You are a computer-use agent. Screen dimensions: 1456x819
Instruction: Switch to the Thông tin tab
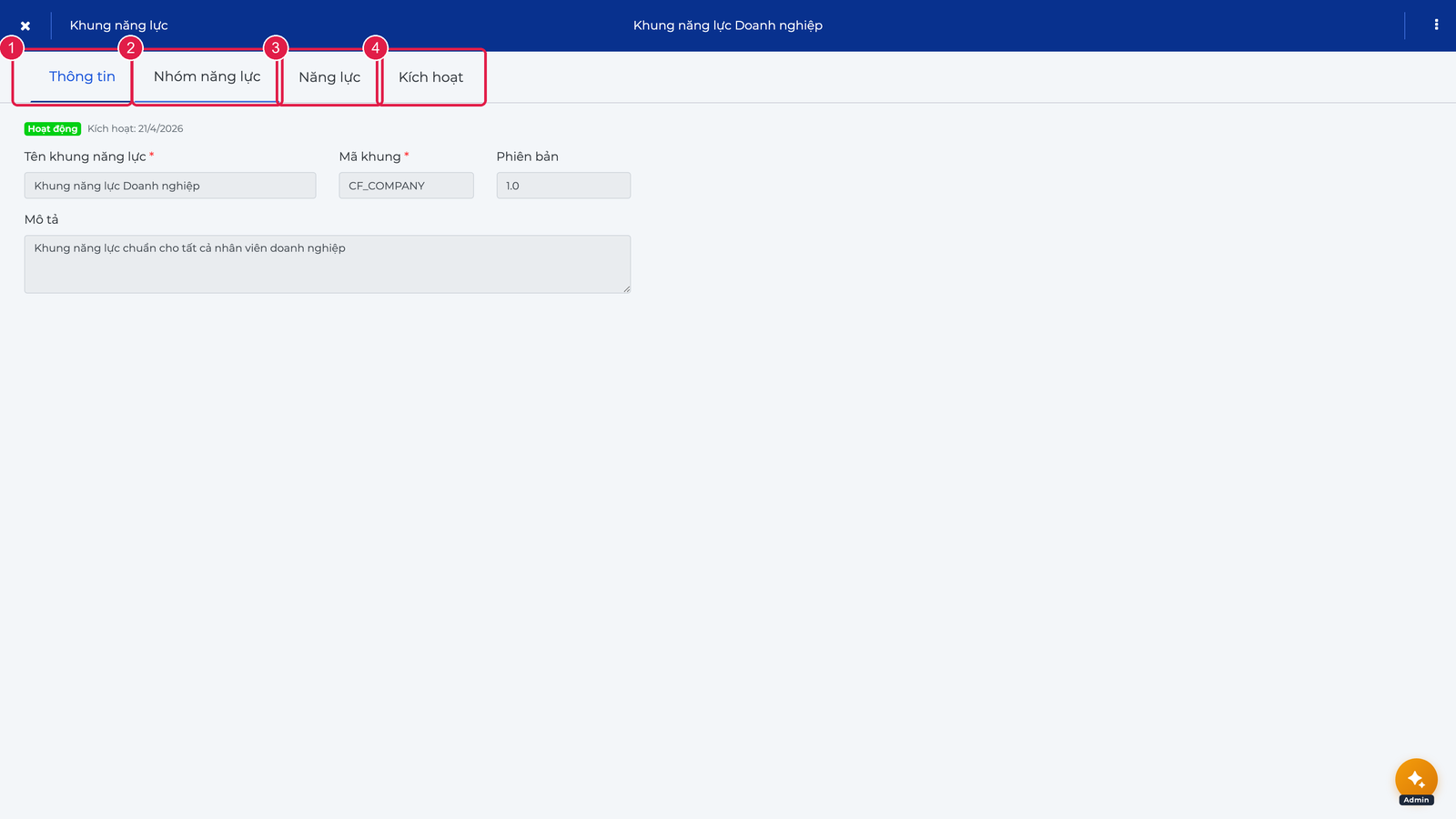[x=82, y=76]
